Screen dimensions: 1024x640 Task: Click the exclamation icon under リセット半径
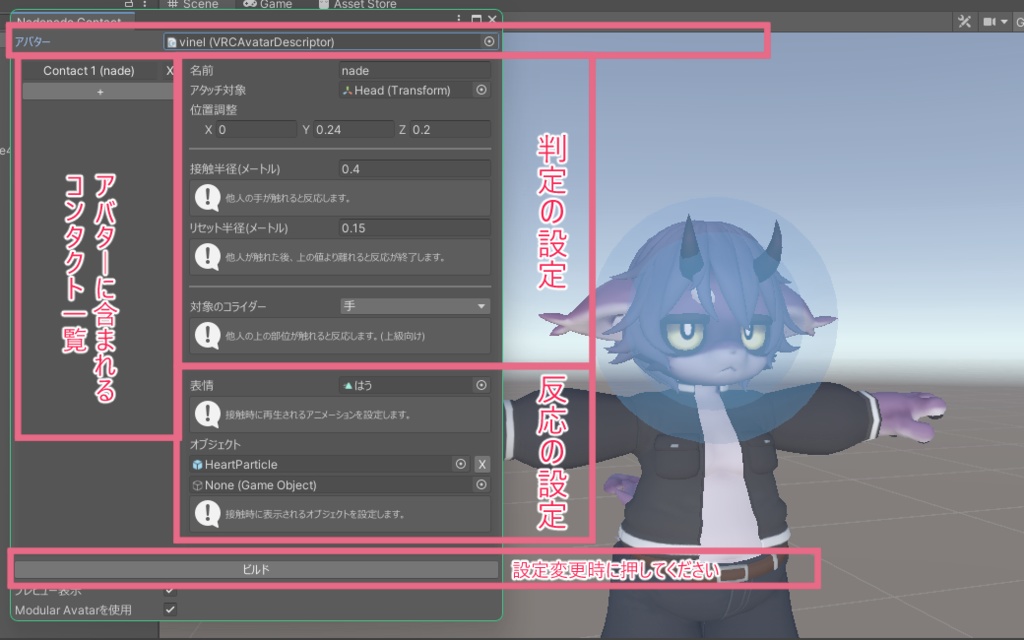click(208, 256)
